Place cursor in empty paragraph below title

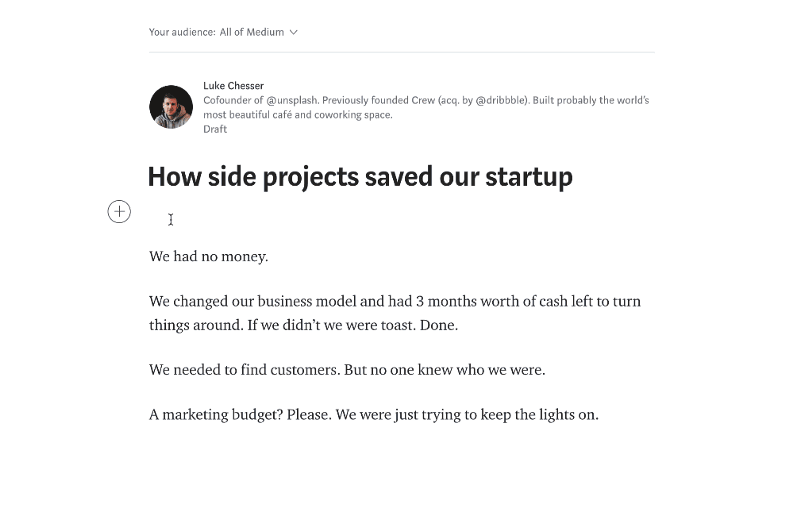pyautogui.click(x=402, y=220)
